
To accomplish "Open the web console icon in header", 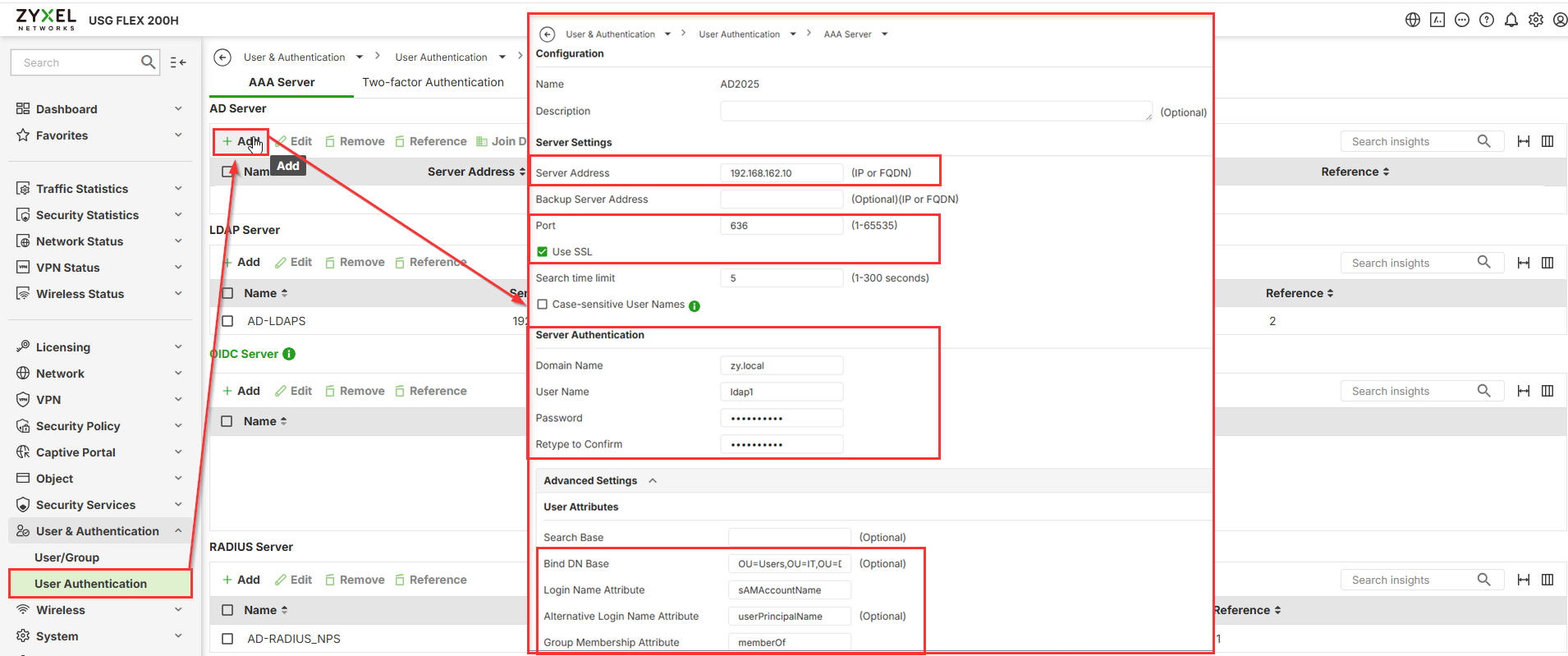I will [1437, 20].
